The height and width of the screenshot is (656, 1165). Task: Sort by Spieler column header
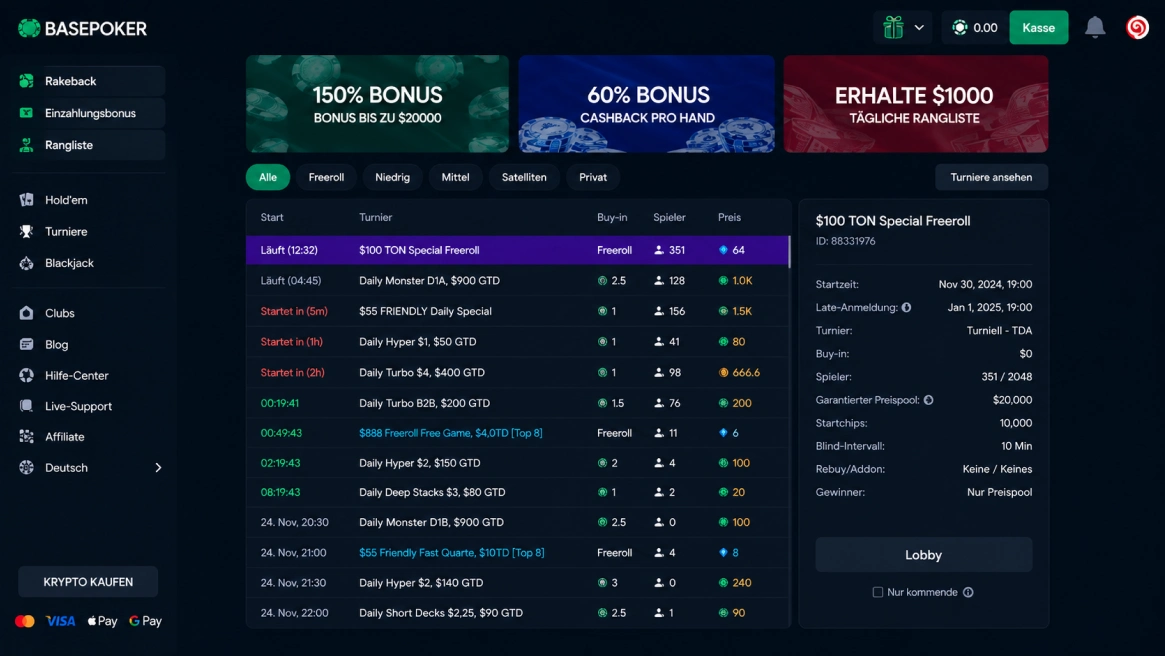pos(669,218)
